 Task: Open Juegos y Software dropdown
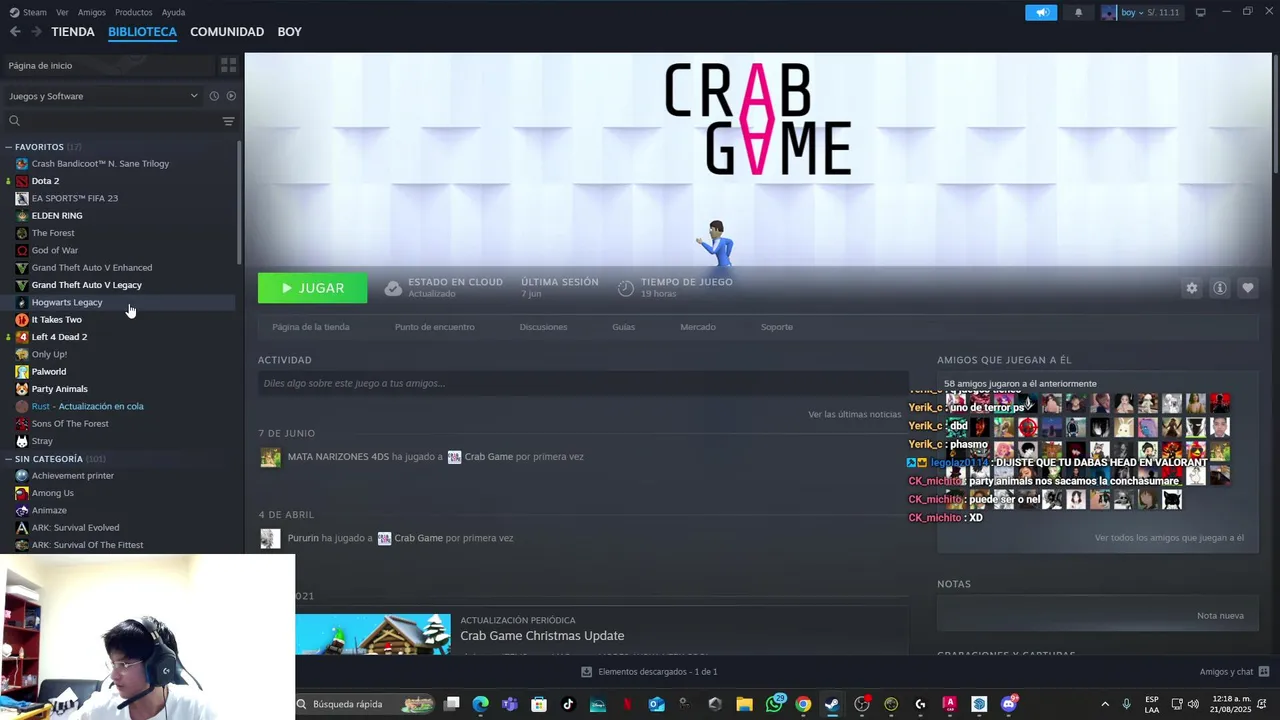click(103, 96)
